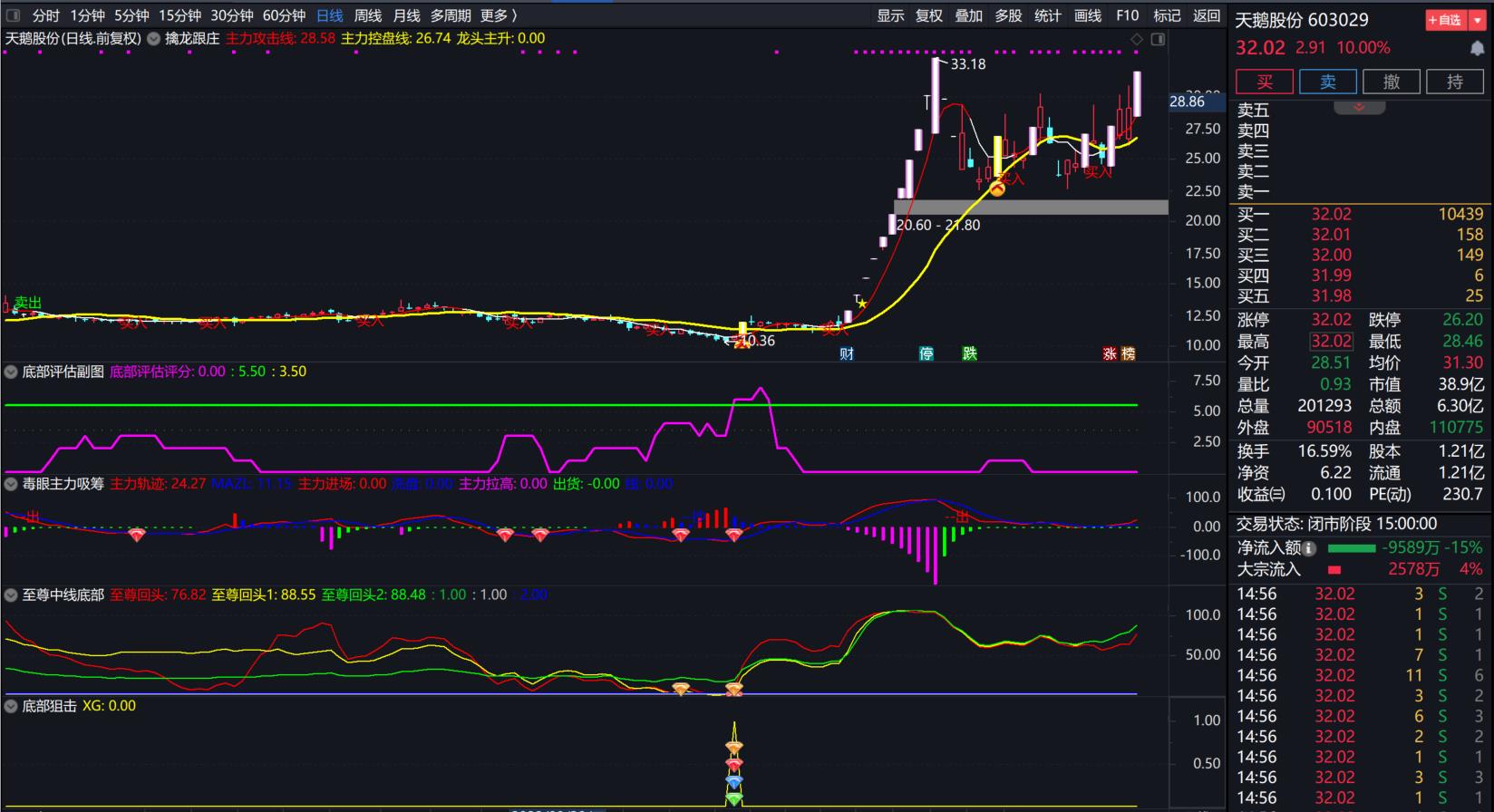Select the 15分钟 period tab

[x=179, y=15]
